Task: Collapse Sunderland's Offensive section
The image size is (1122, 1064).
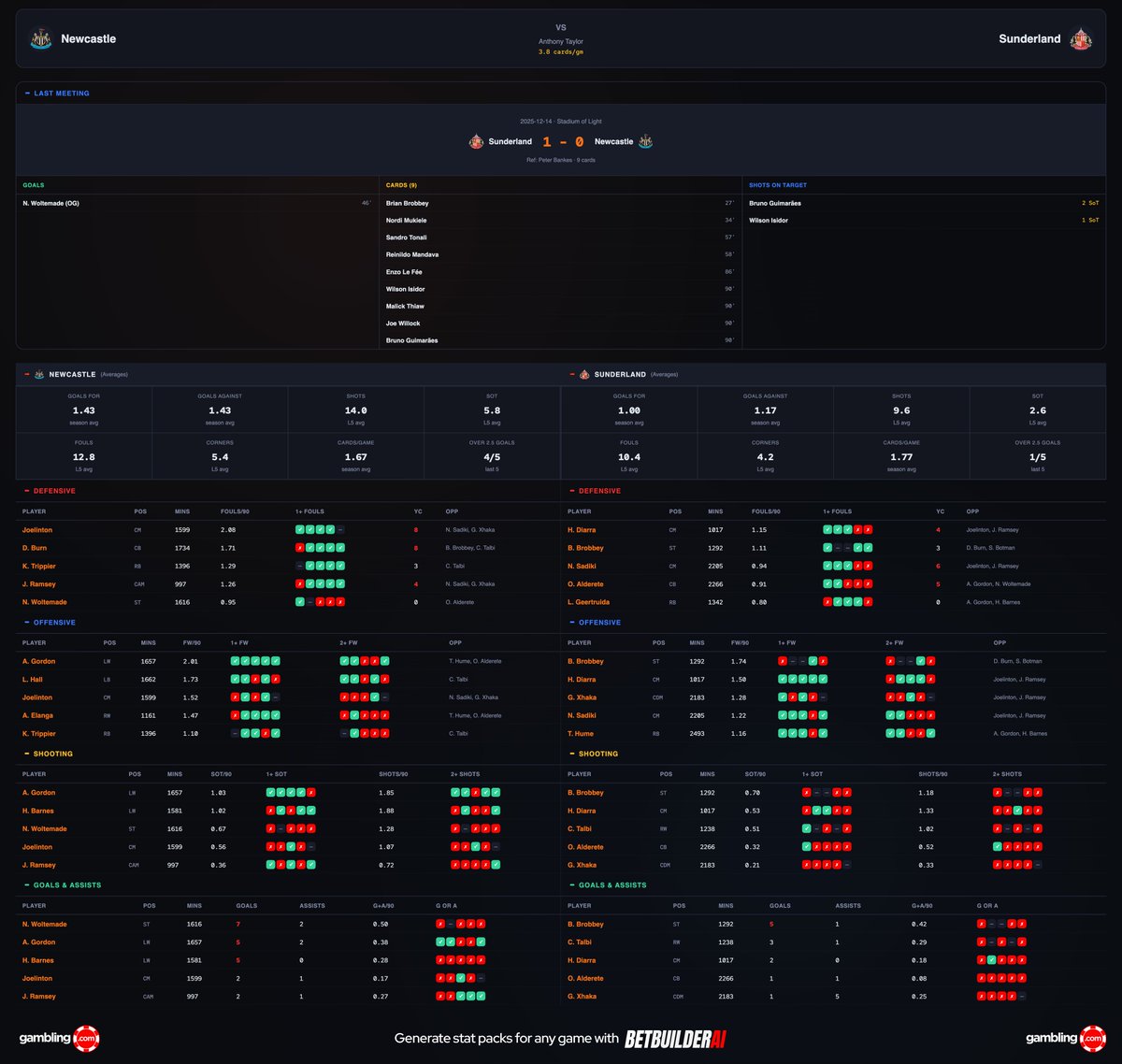Action: [571, 622]
